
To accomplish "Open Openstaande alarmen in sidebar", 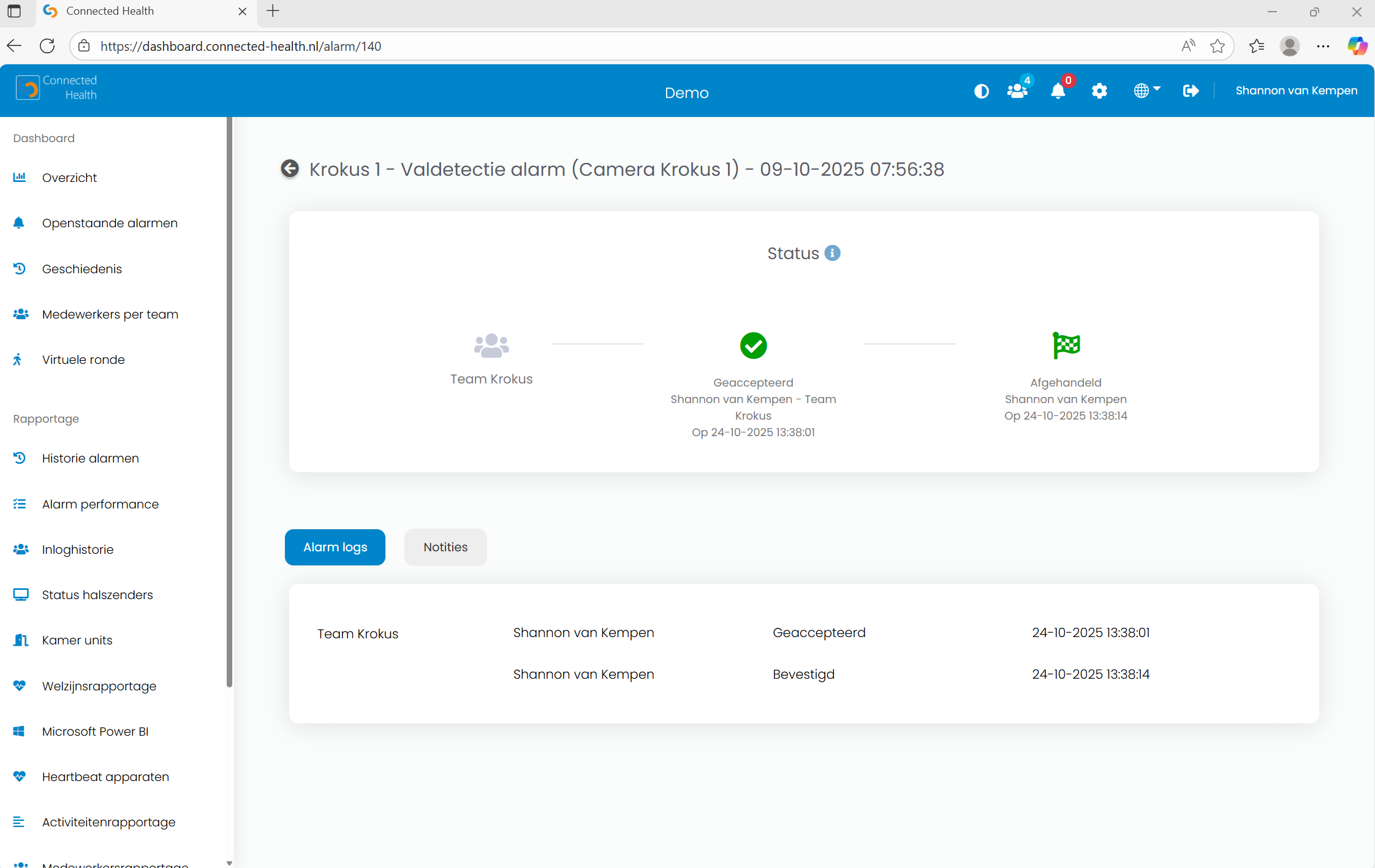I will (110, 223).
